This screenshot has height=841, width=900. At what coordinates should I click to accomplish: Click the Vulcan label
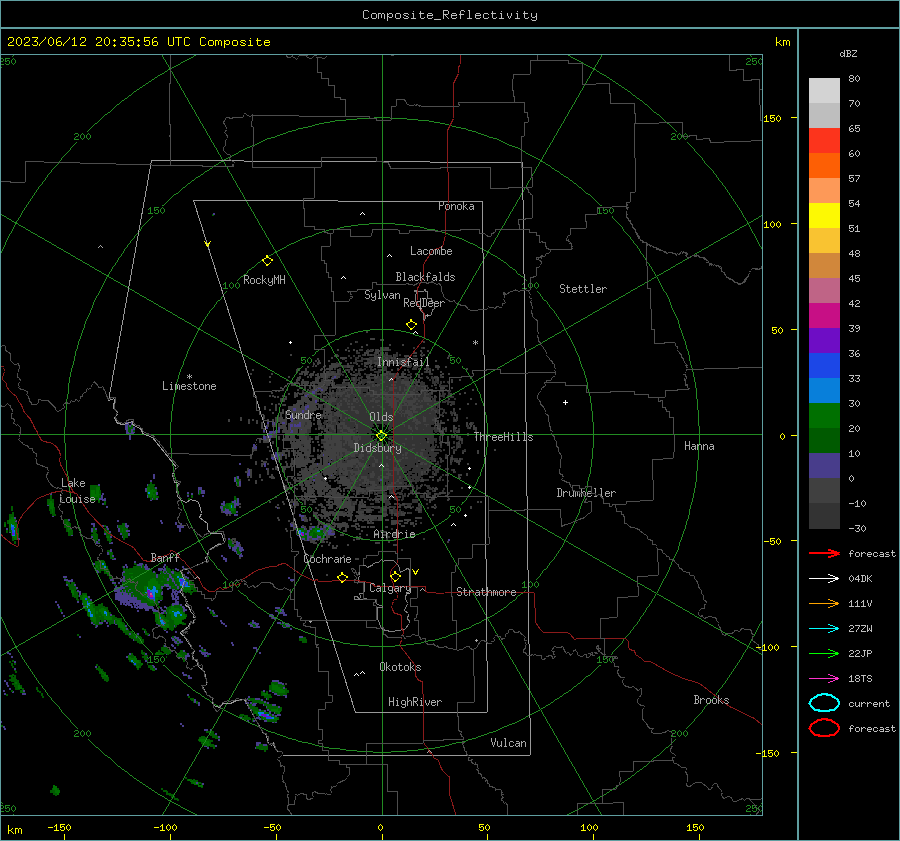pos(508,743)
